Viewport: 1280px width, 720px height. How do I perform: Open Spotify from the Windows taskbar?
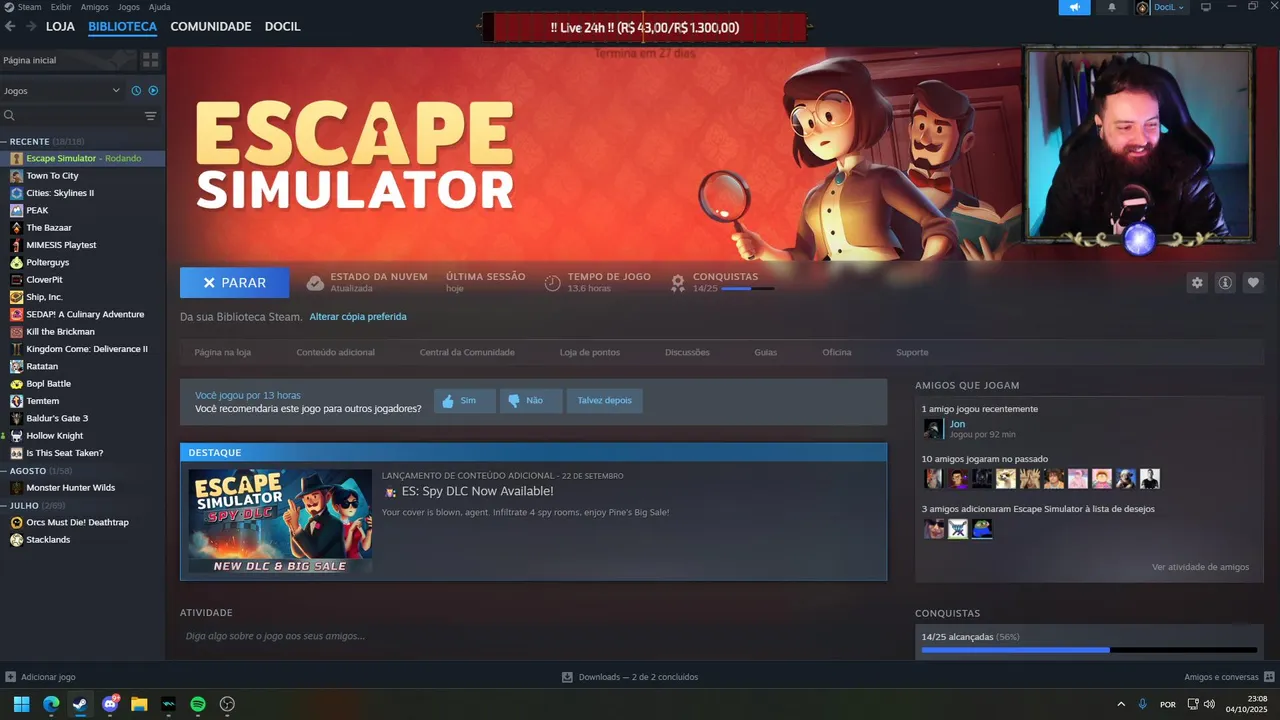(x=198, y=704)
